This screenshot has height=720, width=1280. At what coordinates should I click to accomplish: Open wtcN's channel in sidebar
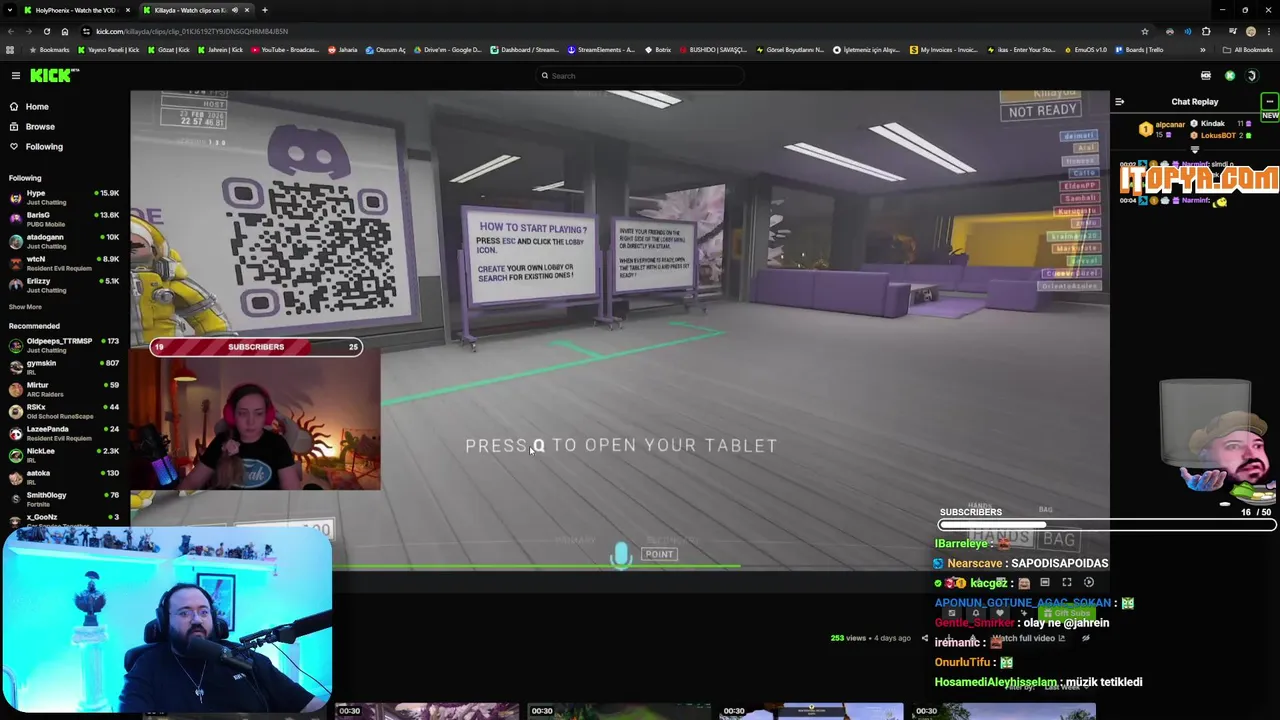click(63, 262)
